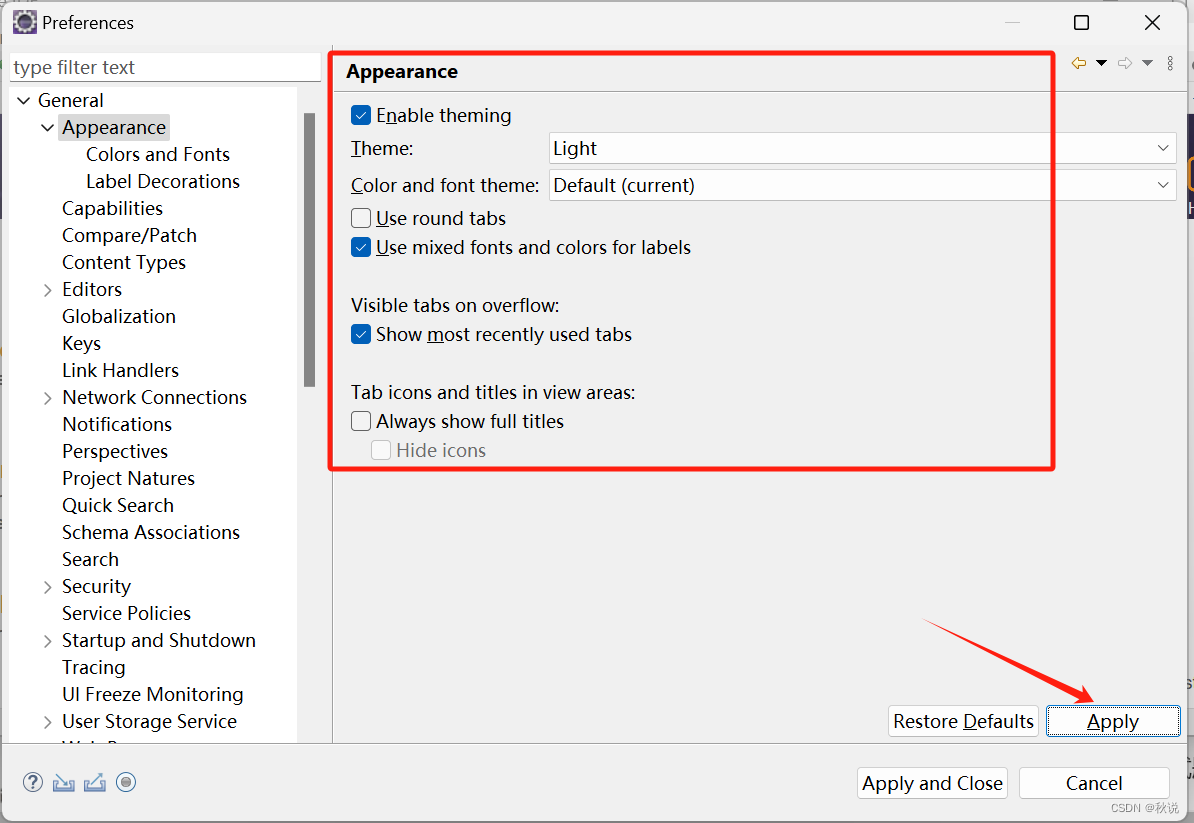1194x823 pixels.
Task: Select Service Policies preference page
Action: tap(126, 614)
